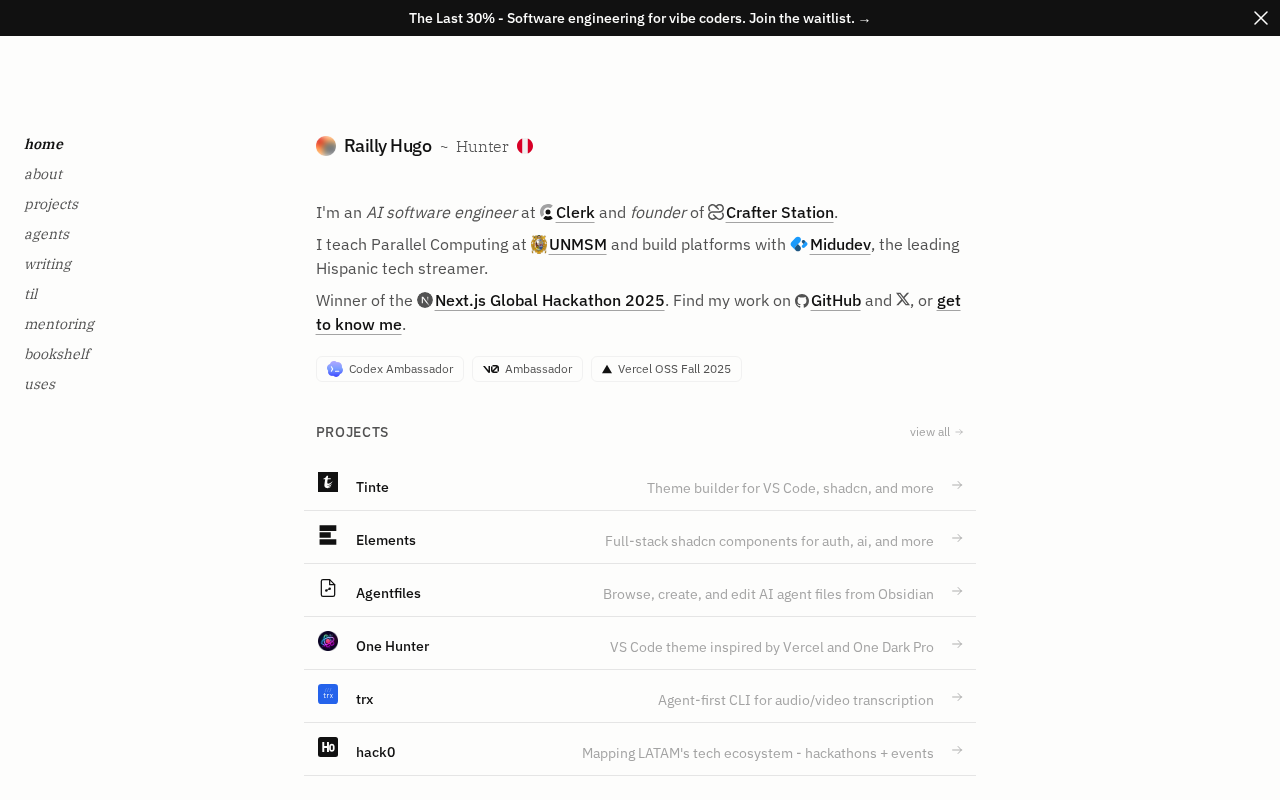Click the Elements project logo icon
This screenshot has width=1280, height=800.
tap(328, 535)
